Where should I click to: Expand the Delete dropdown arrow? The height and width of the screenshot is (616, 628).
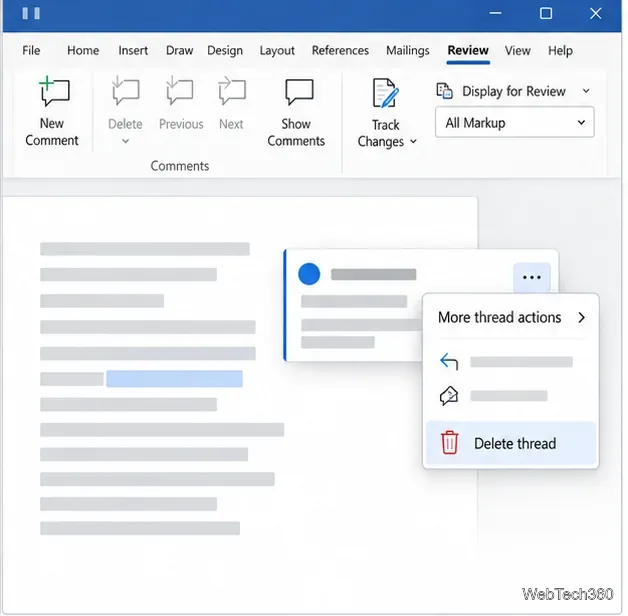click(125, 141)
